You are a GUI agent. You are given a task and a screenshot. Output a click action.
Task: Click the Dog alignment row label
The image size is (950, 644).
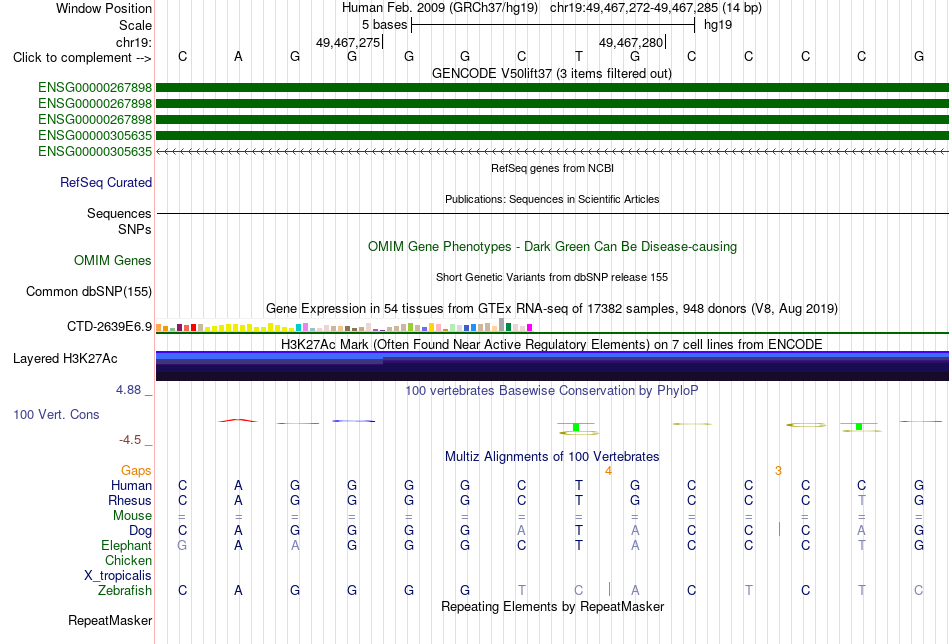[141, 531]
